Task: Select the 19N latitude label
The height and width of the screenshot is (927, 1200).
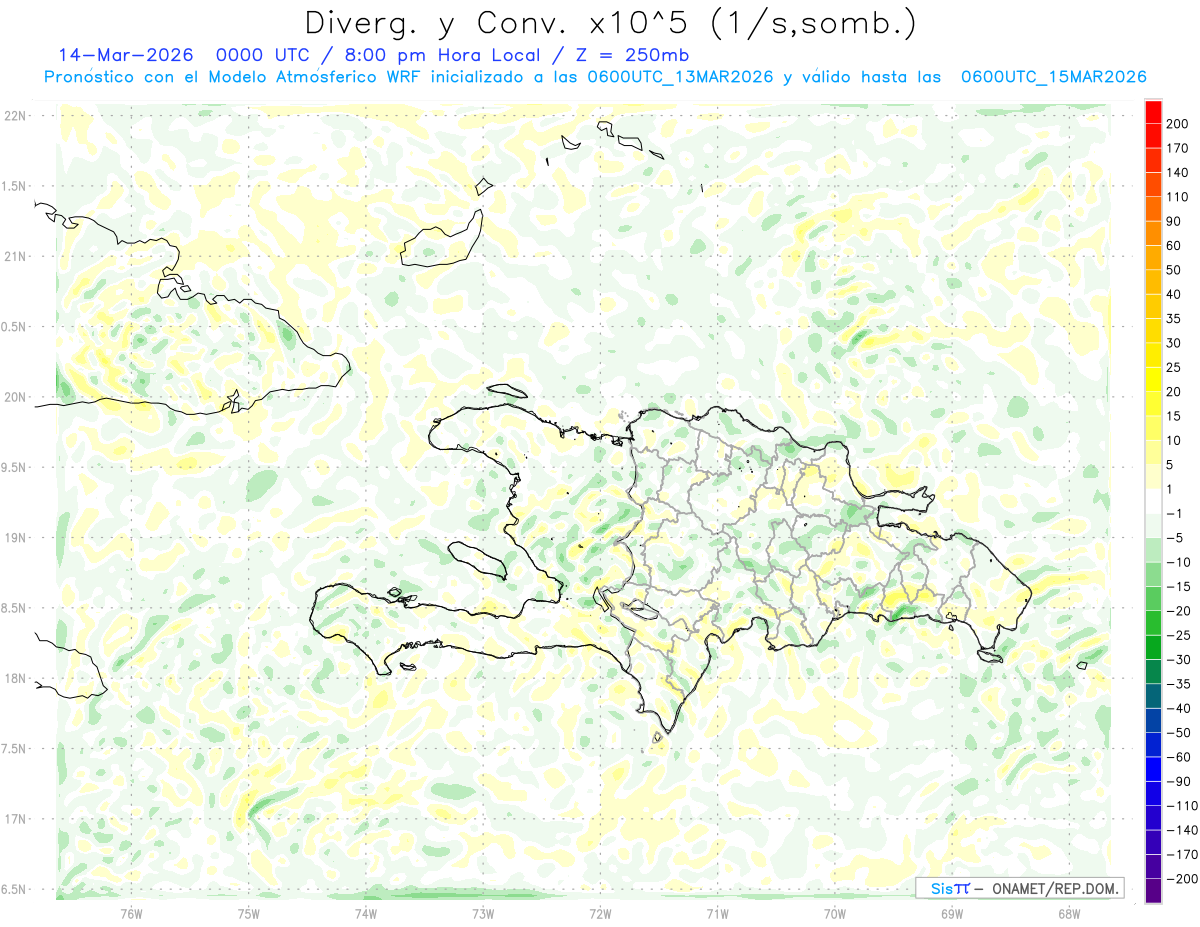Action: pos(15,538)
